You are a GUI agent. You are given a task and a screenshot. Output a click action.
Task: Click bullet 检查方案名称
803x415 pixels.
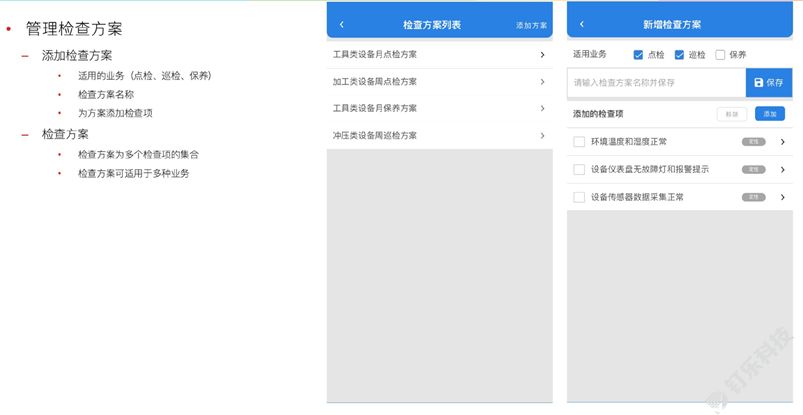pyautogui.click(x=106, y=94)
